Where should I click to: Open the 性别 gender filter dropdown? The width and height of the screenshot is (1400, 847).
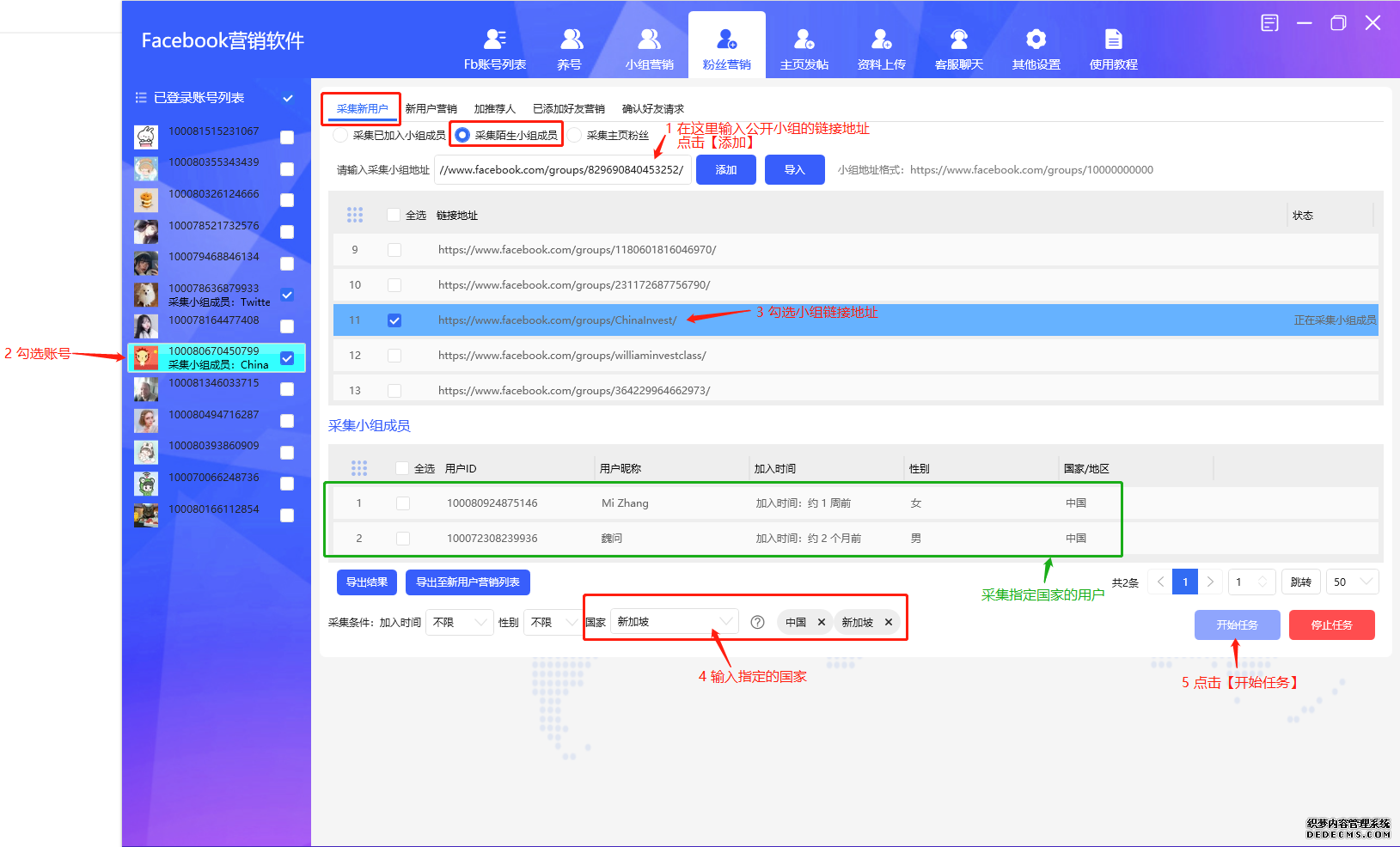click(553, 622)
